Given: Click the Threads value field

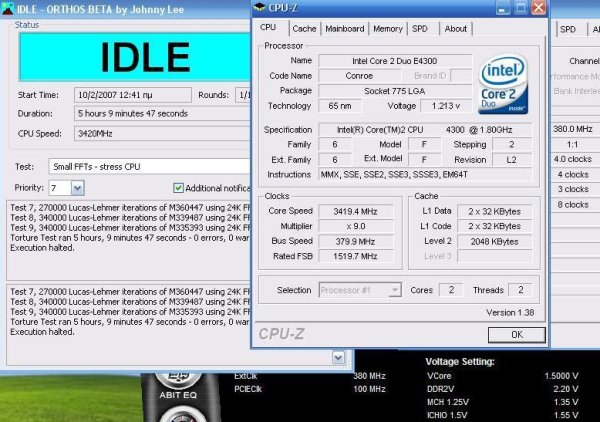Looking at the screenshot, I should click(x=520, y=290).
